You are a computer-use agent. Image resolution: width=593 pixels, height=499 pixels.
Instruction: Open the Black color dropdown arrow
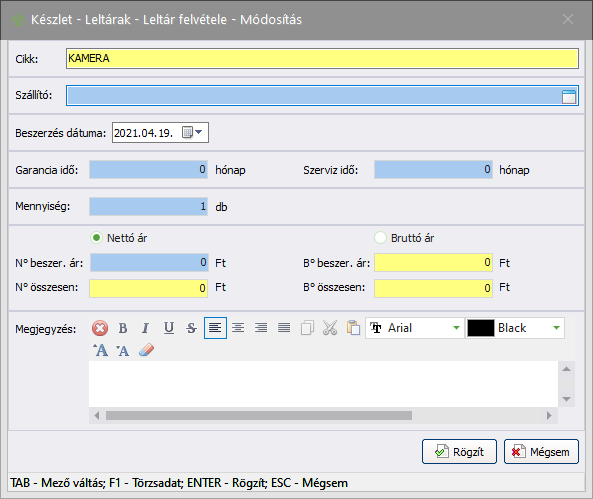click(556, 328)
